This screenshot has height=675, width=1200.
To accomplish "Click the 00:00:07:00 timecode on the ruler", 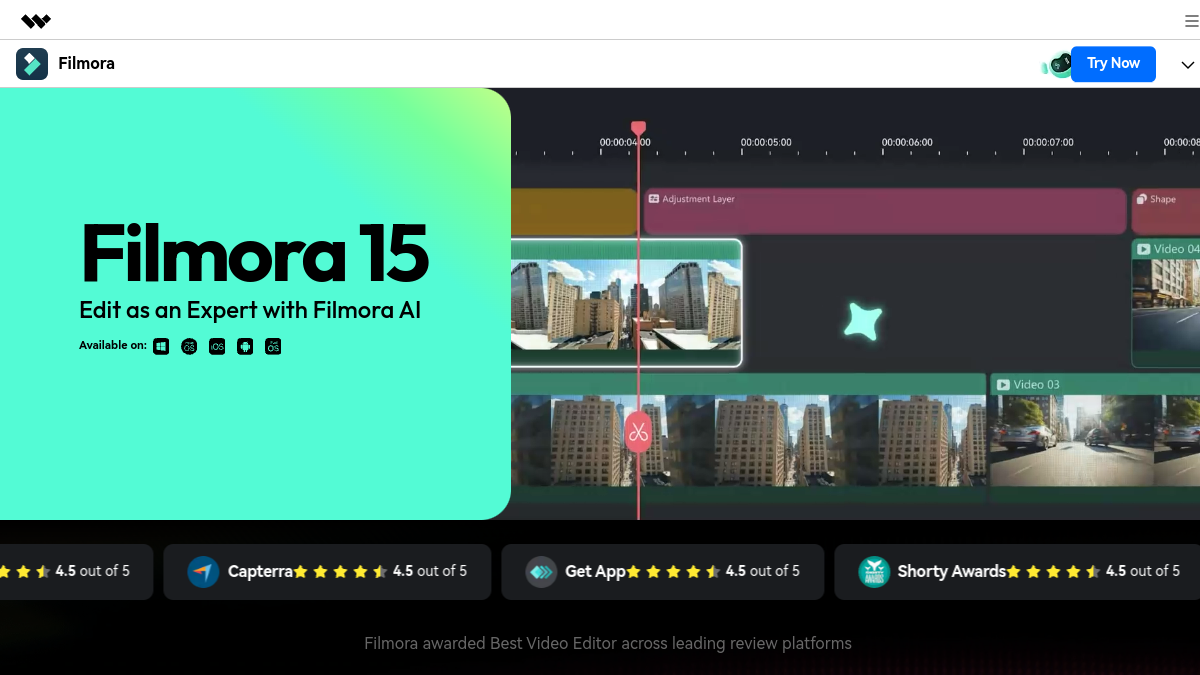I will 1048,142.
